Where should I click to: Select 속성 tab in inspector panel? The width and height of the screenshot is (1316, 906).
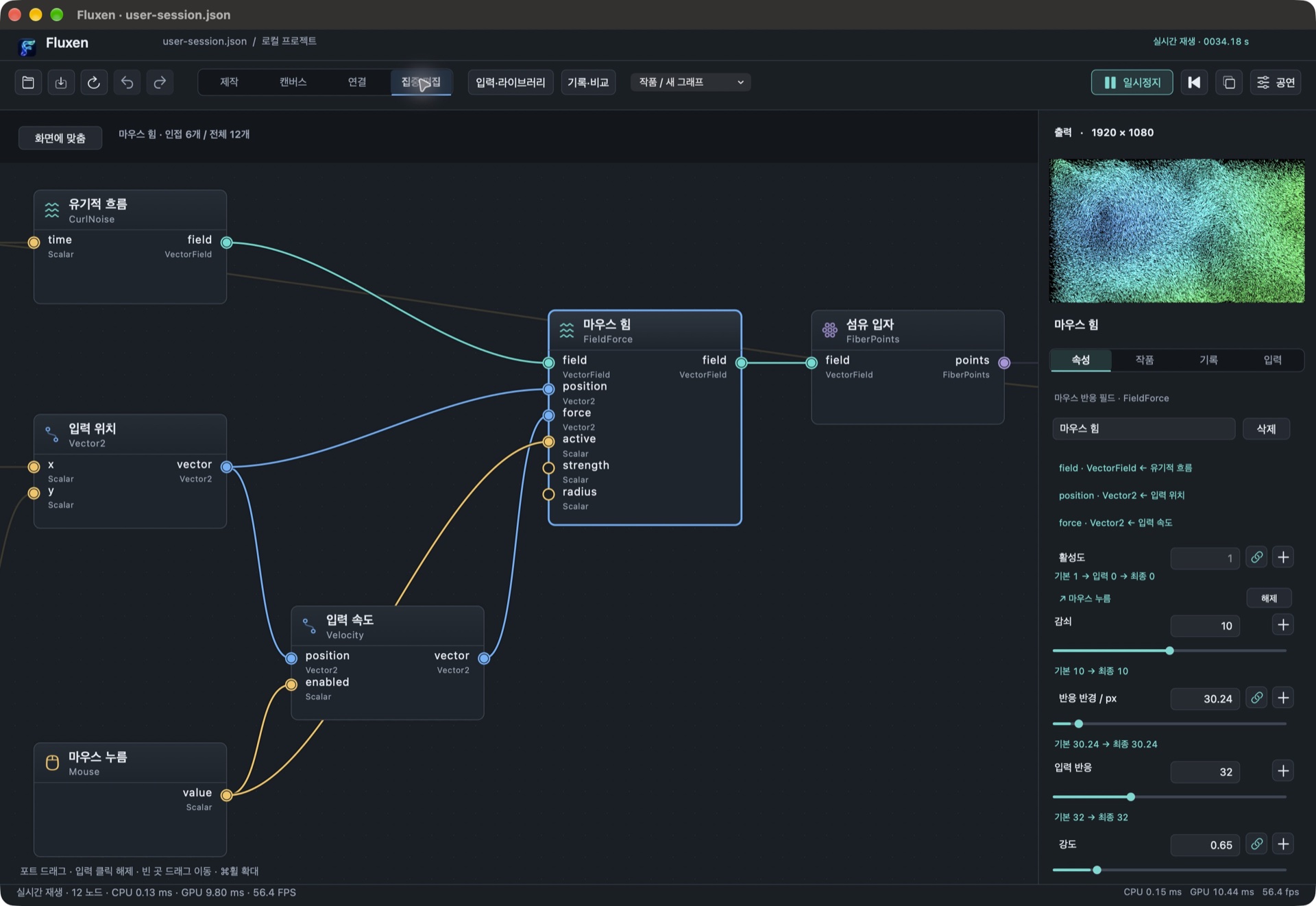[x=1080, y=360]
